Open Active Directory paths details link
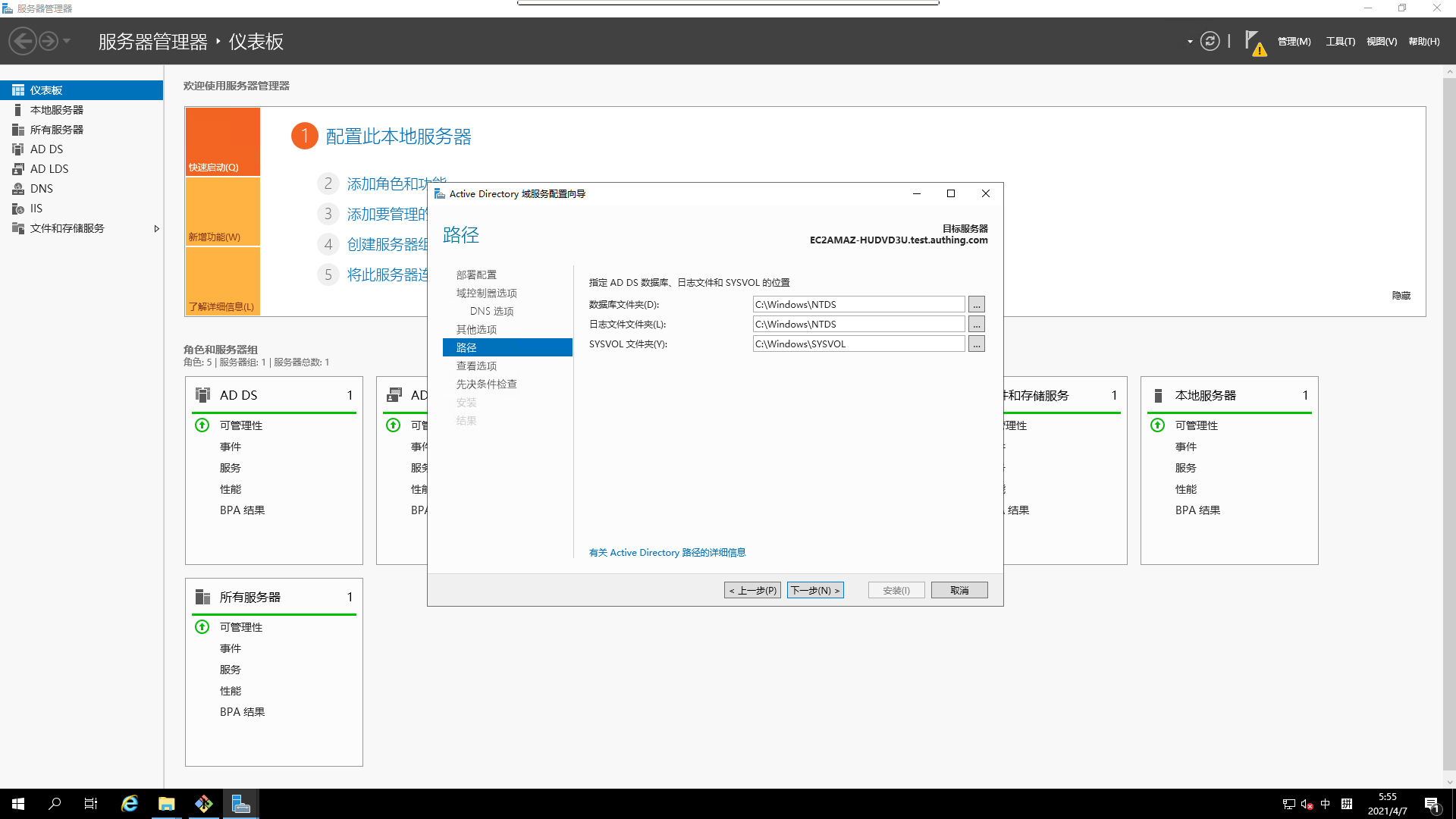 [x=667, y=553]
